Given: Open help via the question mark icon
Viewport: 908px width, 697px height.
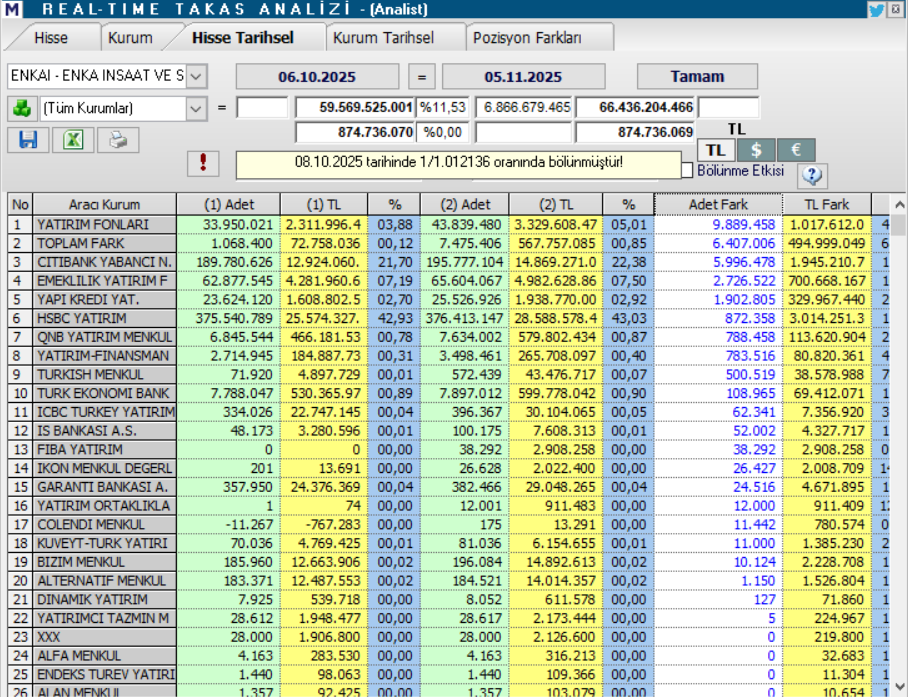Looking at the screenshot, I should [x=812, y=175].
